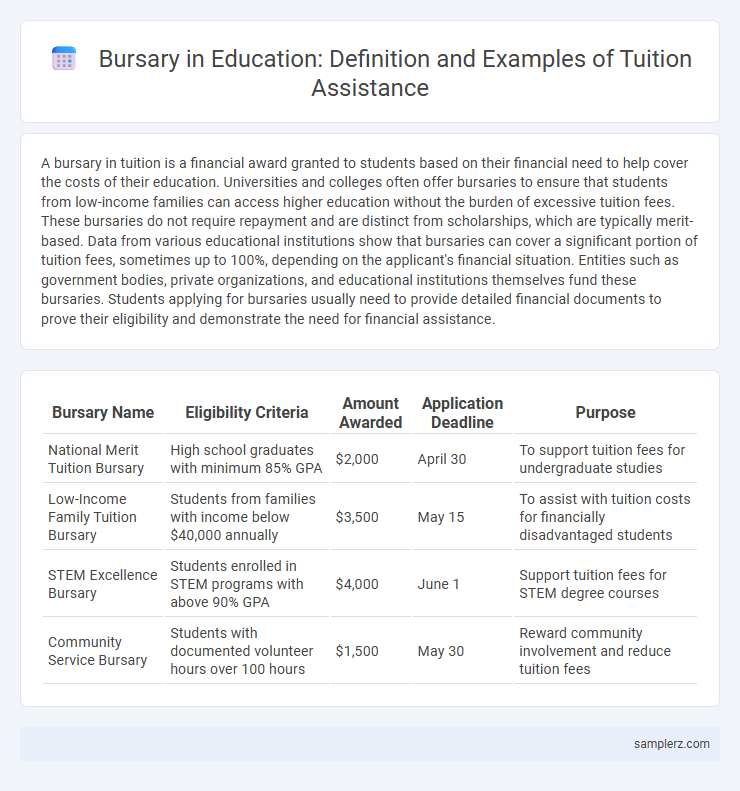Select the 'Eligibility Criteria' column header
The width and height of the screenshot is (740, 791).
click(x=247, y=413)
